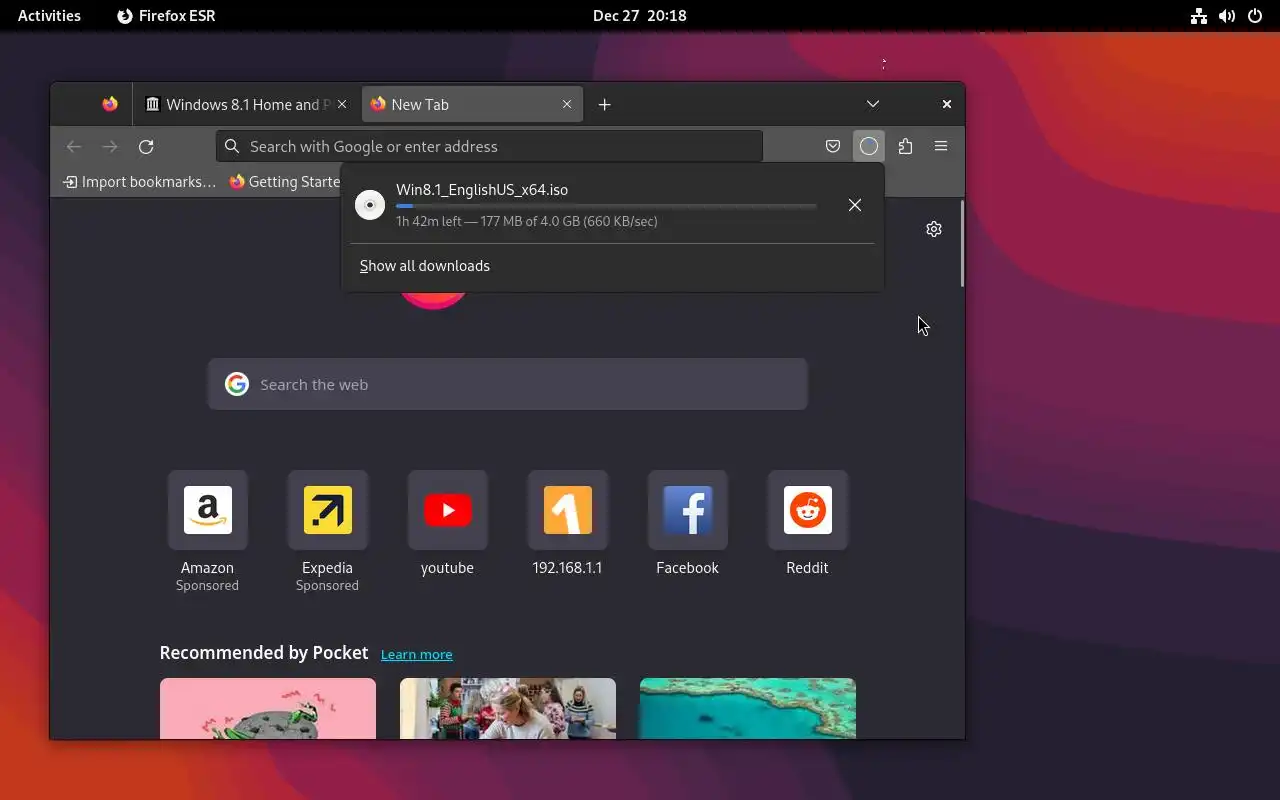The image size is (1280, 800).
Task: Click the power icon in top bar
Action: (1255, 15)
